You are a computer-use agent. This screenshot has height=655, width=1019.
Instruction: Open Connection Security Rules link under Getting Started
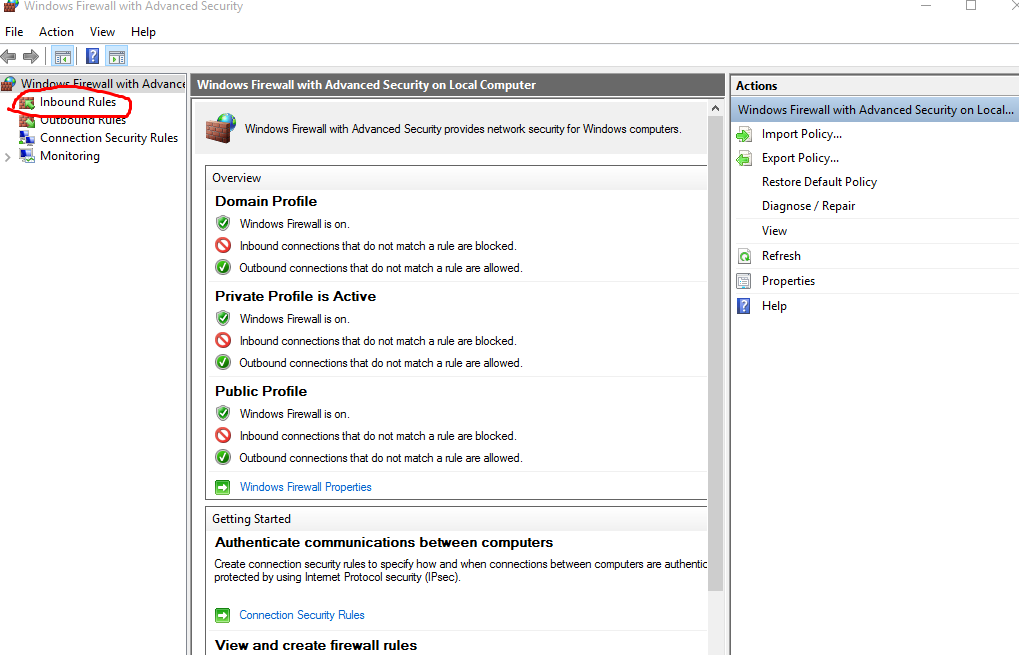point(302,615)
